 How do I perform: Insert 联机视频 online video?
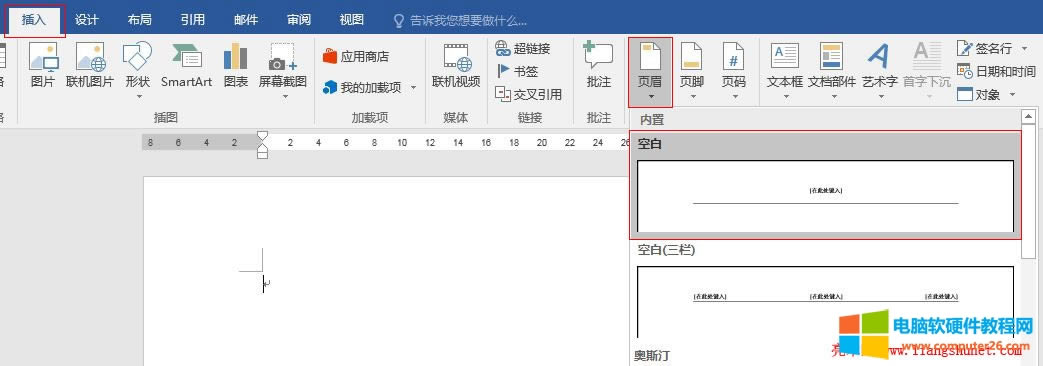pyautogui.click(x=456, y=65)
